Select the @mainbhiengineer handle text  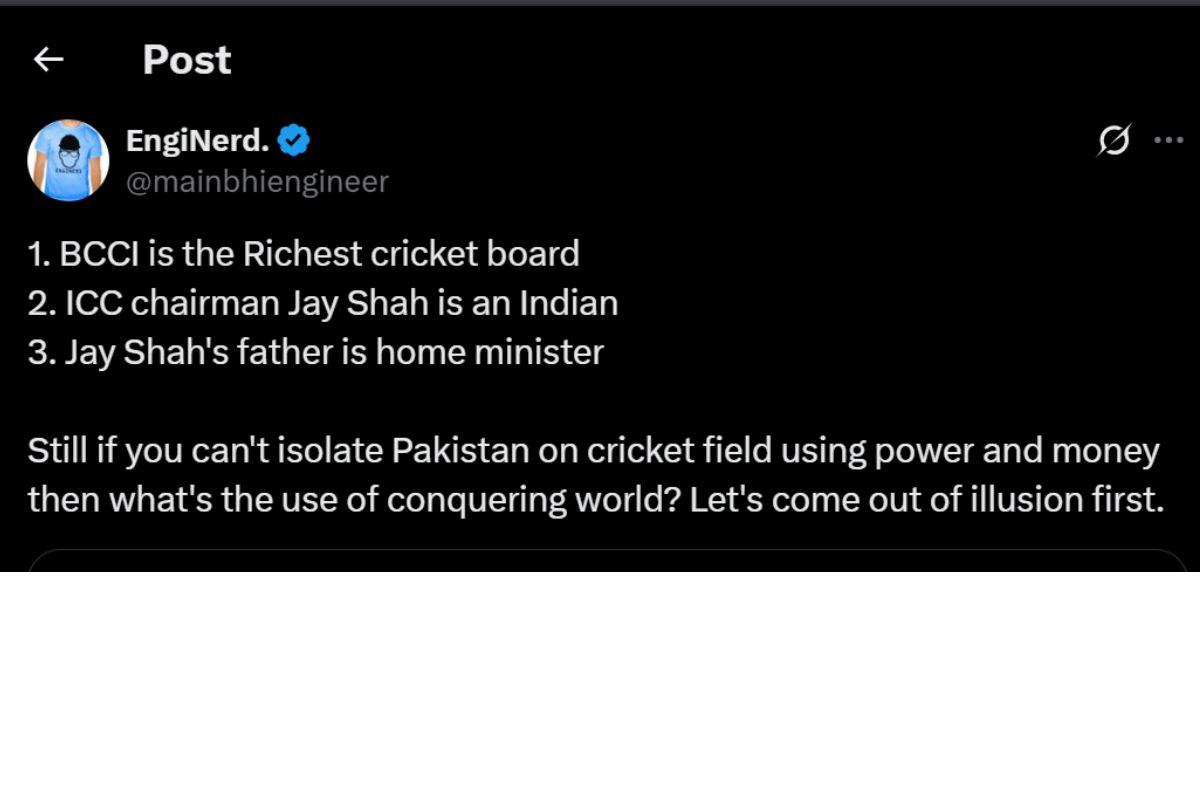point(258,182)
